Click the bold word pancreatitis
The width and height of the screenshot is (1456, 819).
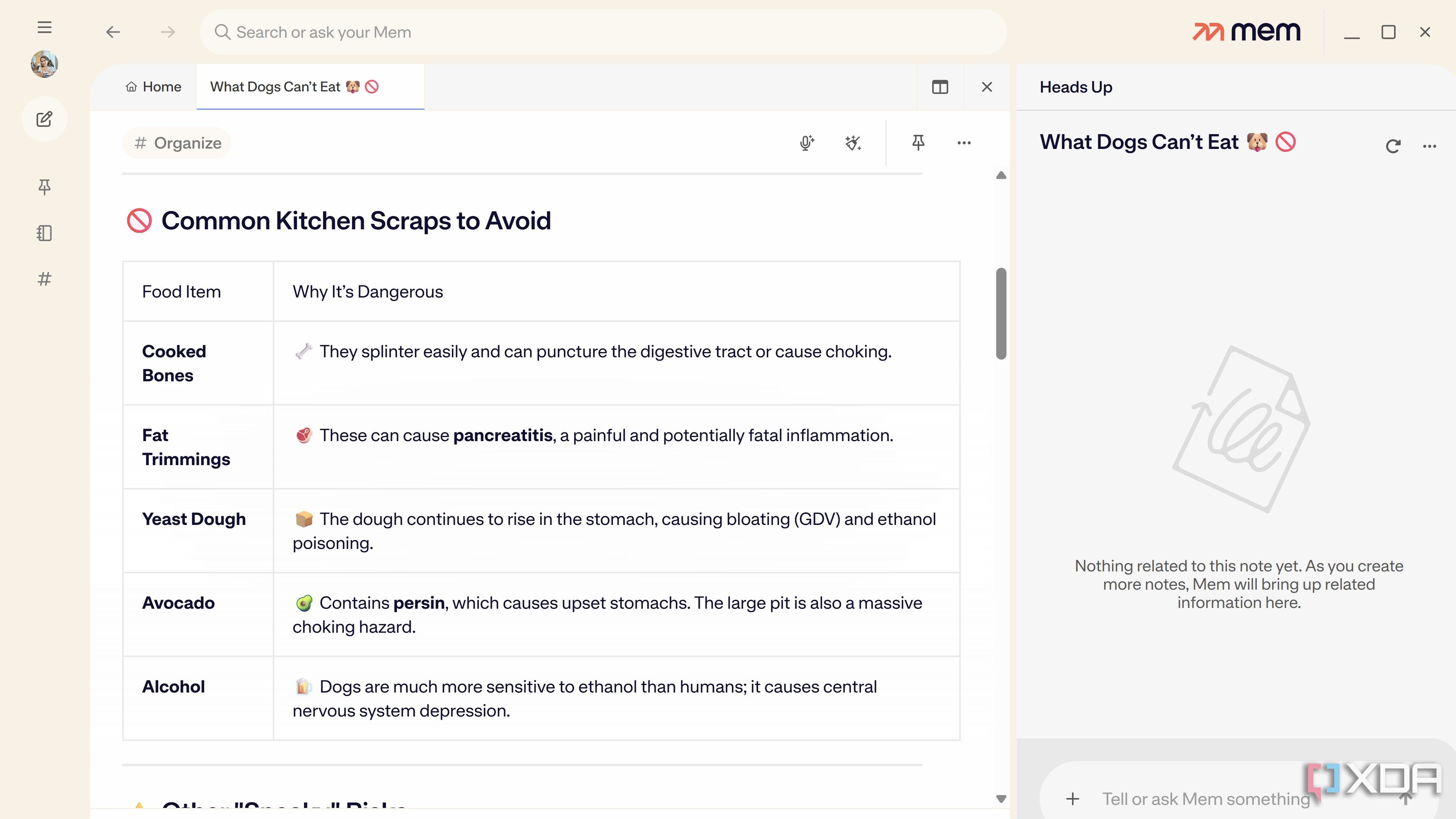click(x=502, y=435)
